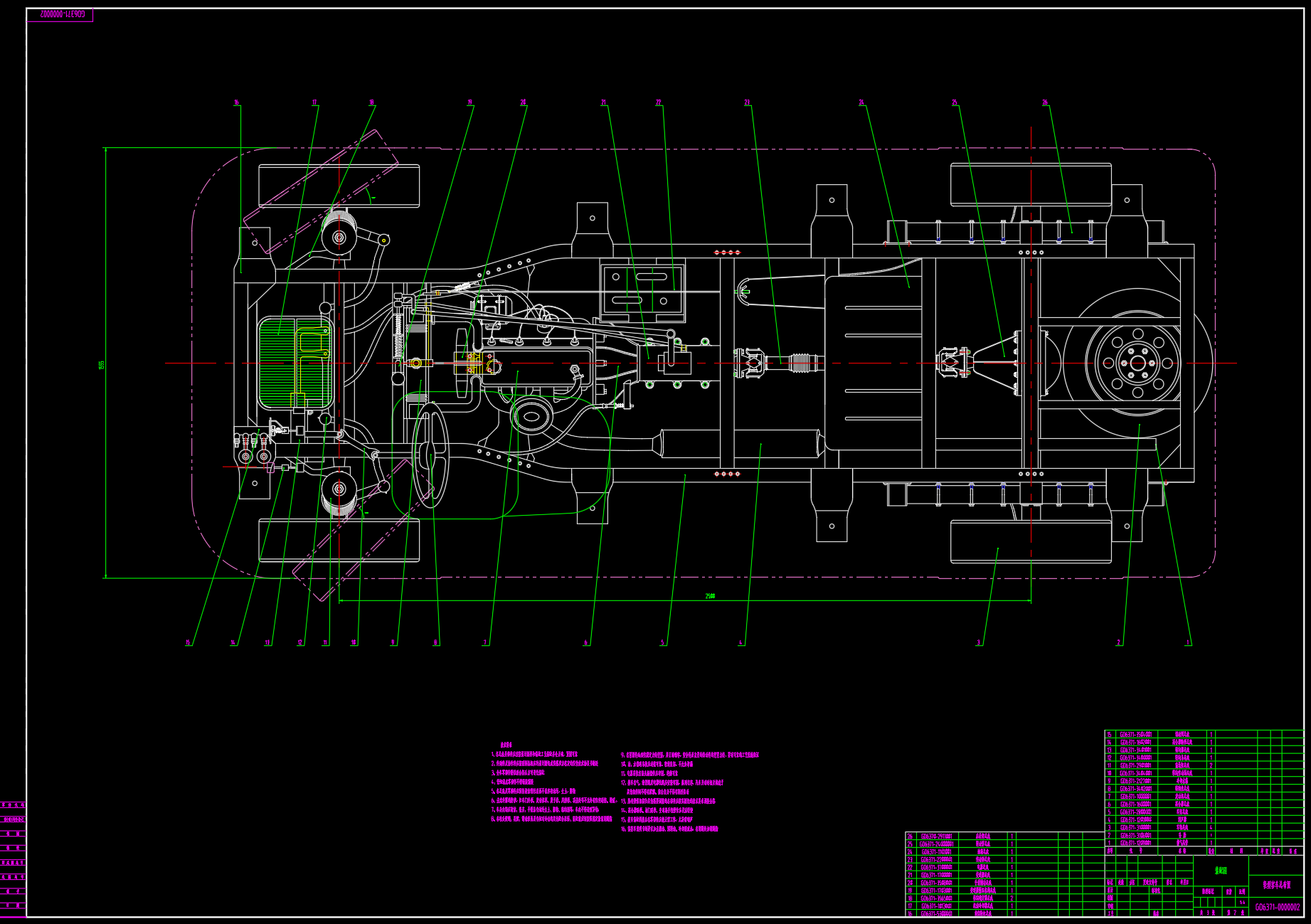Select the 2500 wheelbase dimension text
Screen dimensions: 1311x924
click(x=710, y=596)
